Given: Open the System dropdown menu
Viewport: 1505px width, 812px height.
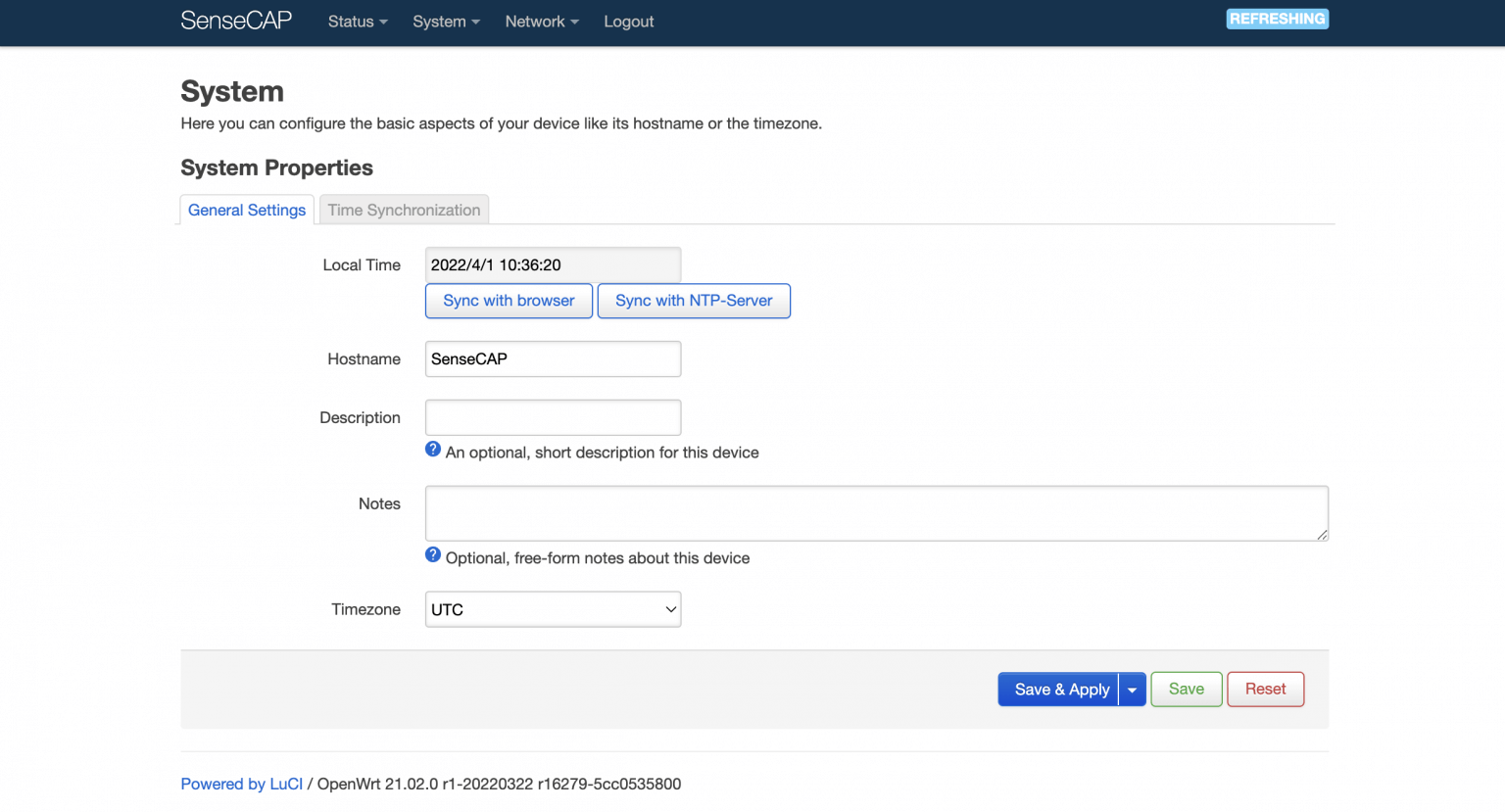Looking at the screenshot, I should tap(446, 22).
